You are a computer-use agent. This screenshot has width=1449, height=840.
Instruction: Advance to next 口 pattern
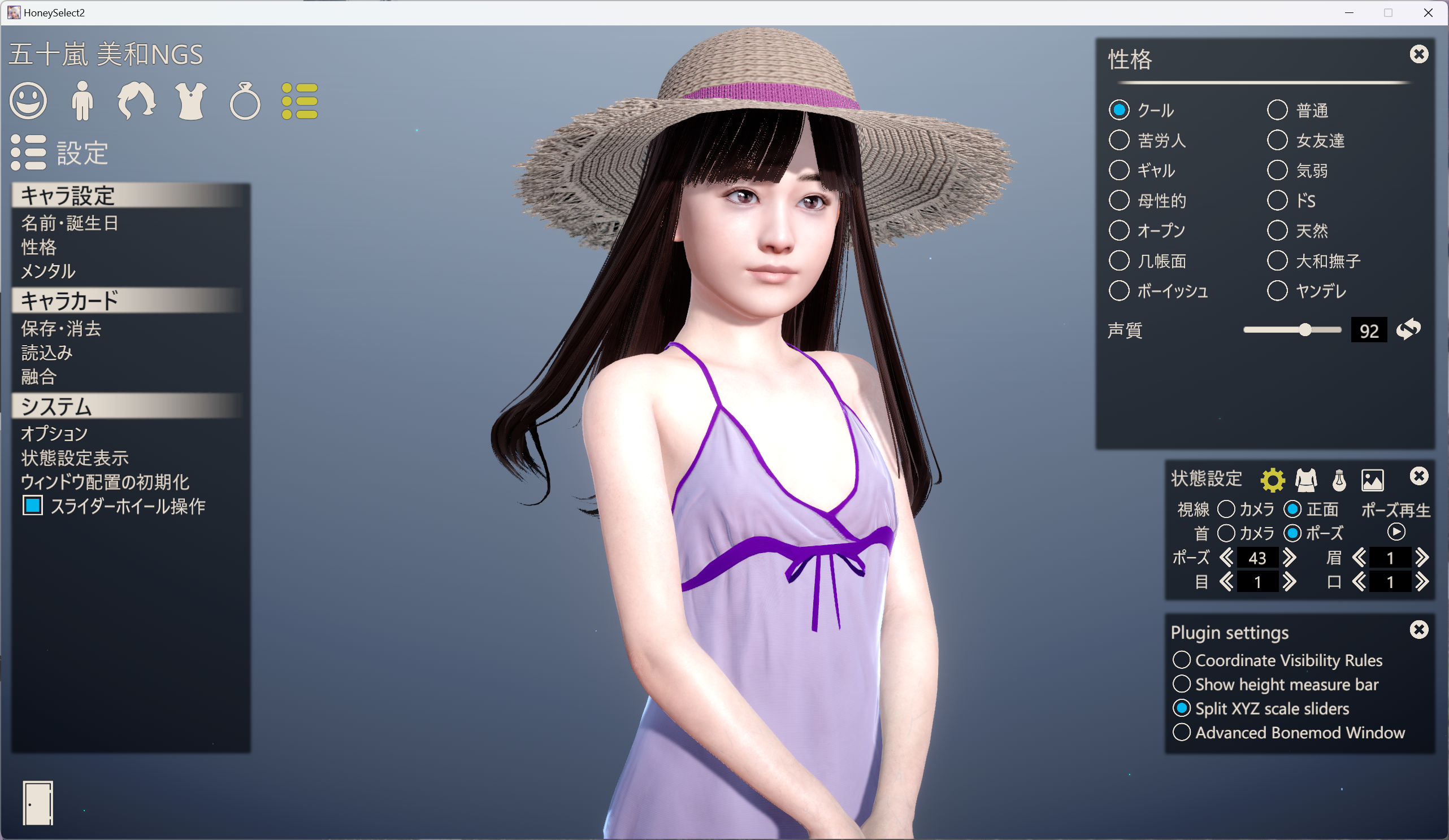1422,582
